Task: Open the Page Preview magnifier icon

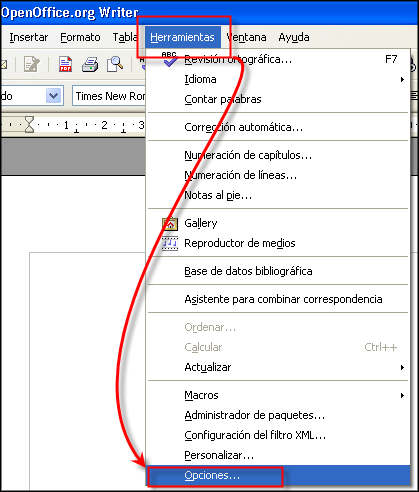Action: click(115, 64)
